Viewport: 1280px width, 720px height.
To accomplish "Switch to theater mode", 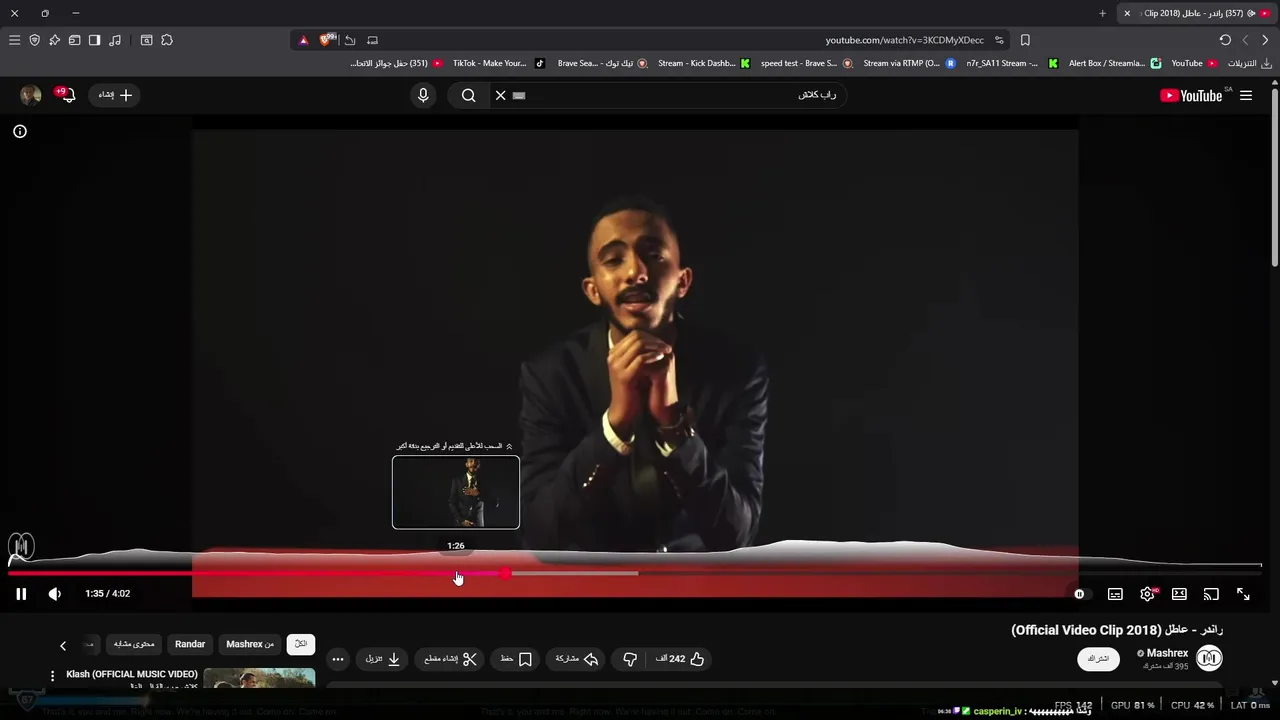I will coord(1179,594).
